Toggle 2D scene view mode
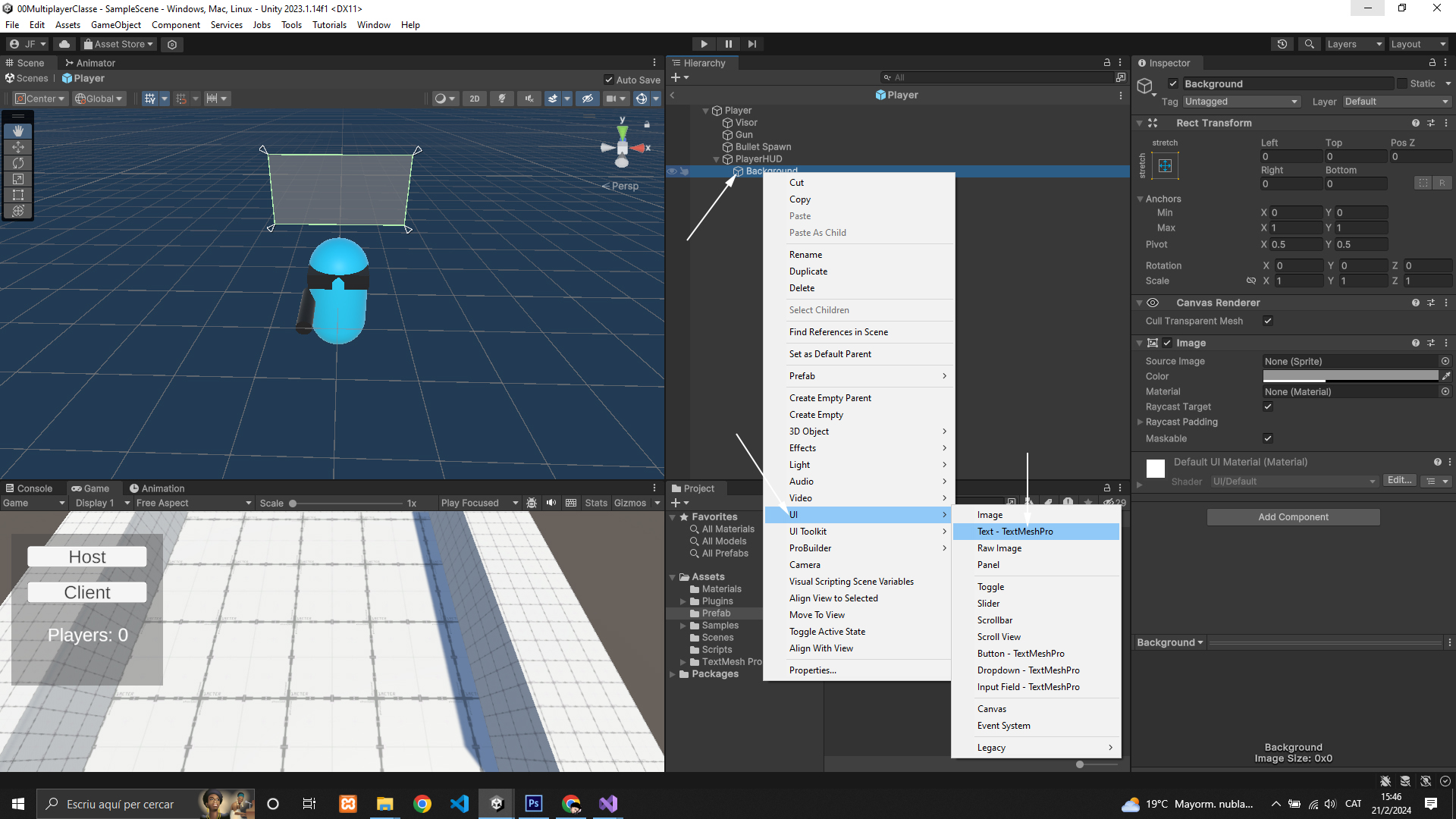This screenshot has height=819, width=1456. click(474, 99)
